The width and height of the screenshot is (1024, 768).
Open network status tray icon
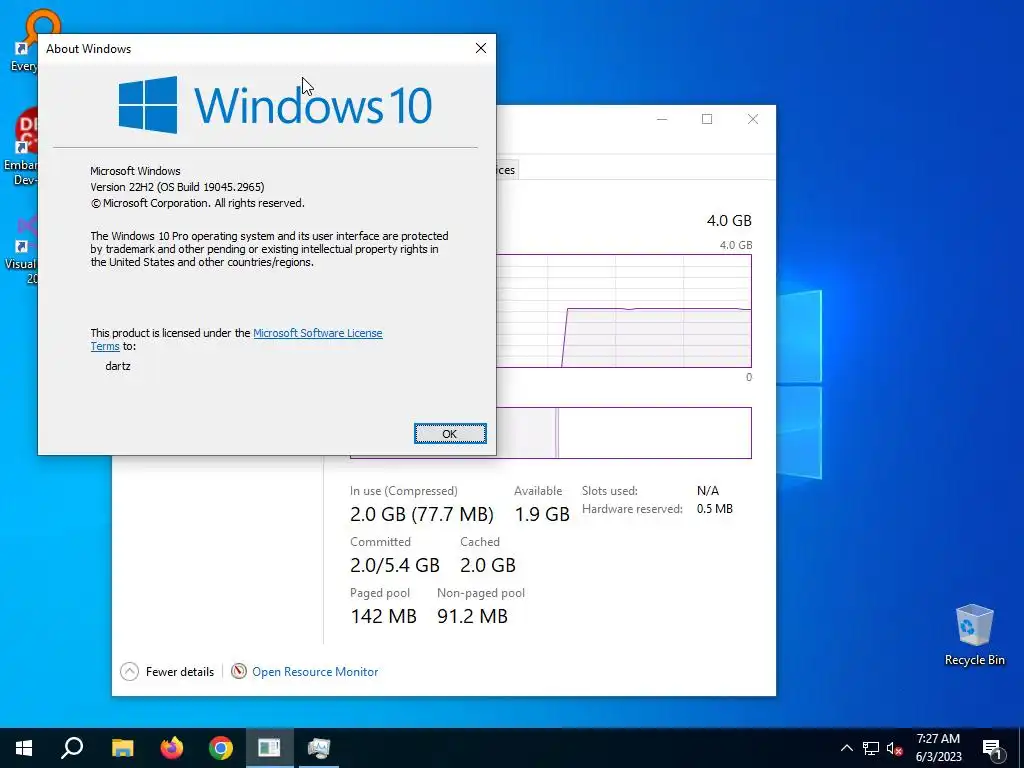(x=871, y=748)
